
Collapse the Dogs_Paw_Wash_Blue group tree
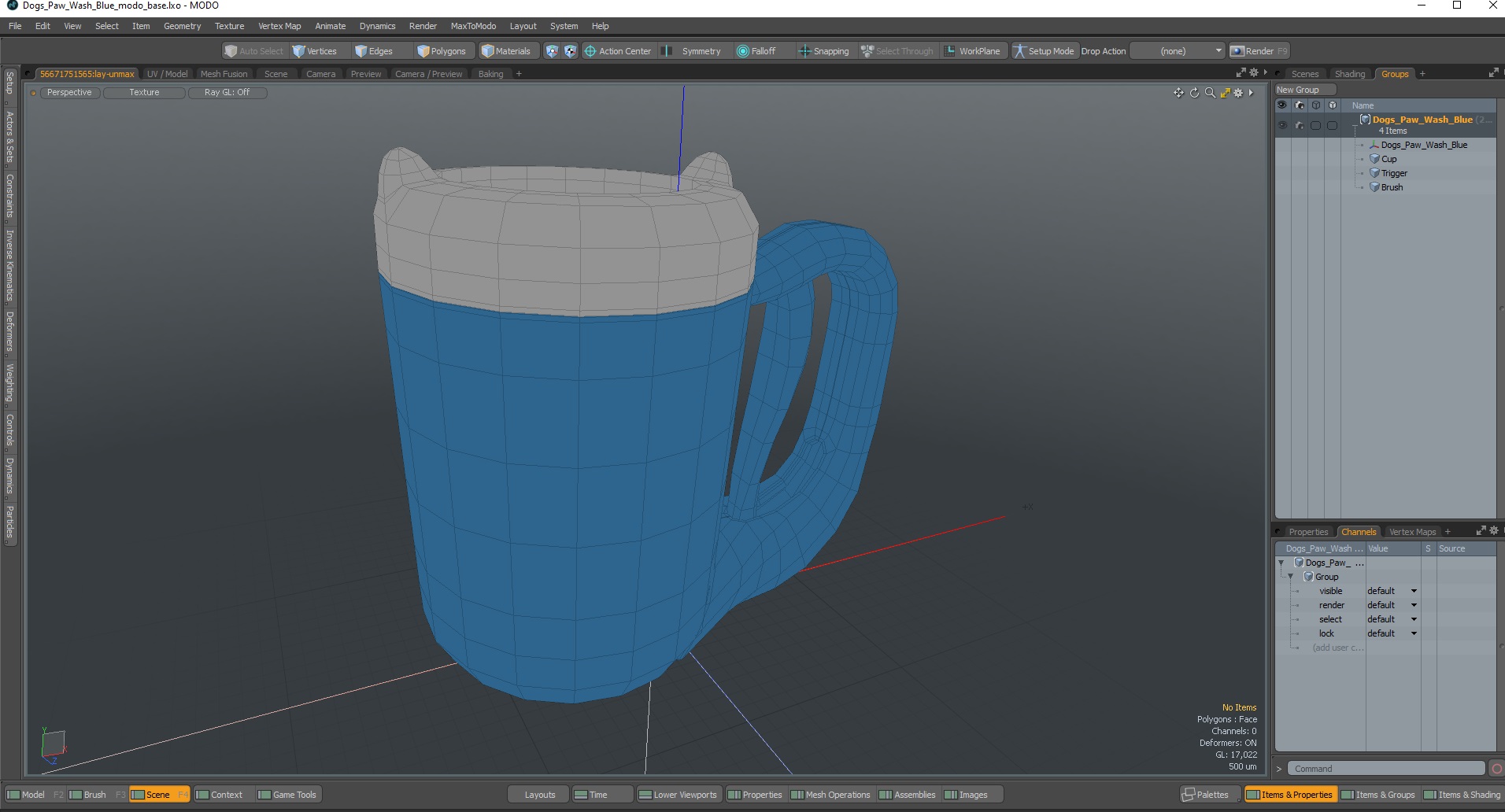(1355, 125)
